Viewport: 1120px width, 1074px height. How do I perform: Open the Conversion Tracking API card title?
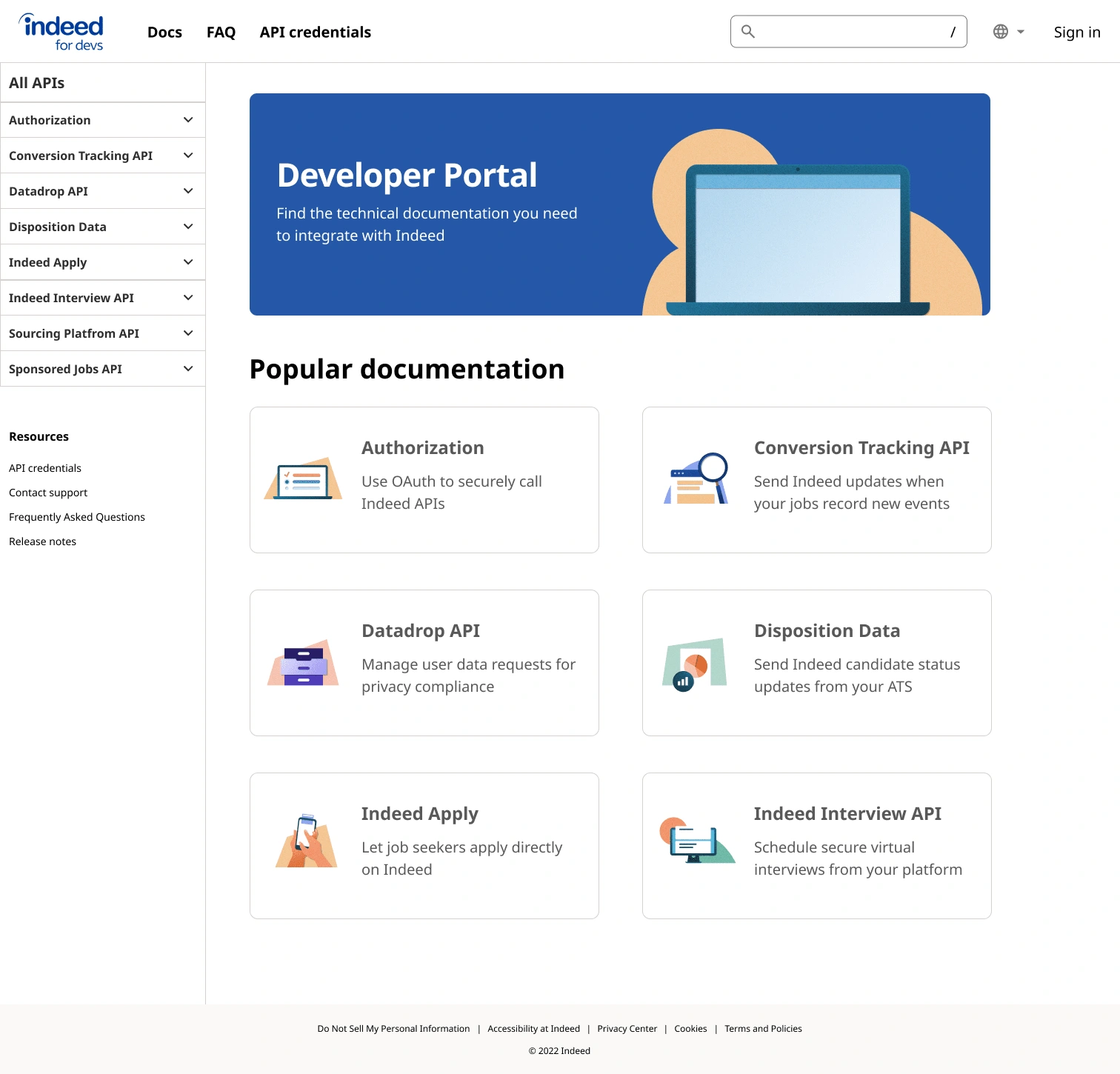click(861, 448)
